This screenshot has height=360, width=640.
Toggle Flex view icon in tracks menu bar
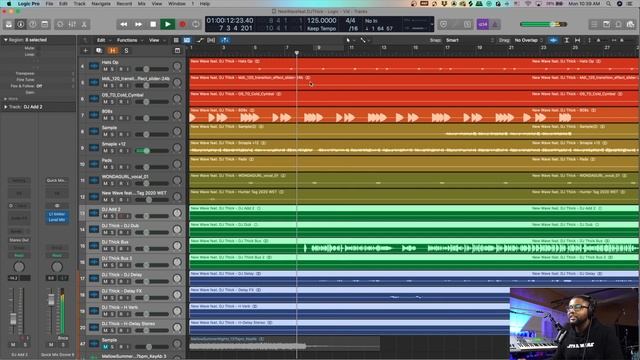(211, 40)
